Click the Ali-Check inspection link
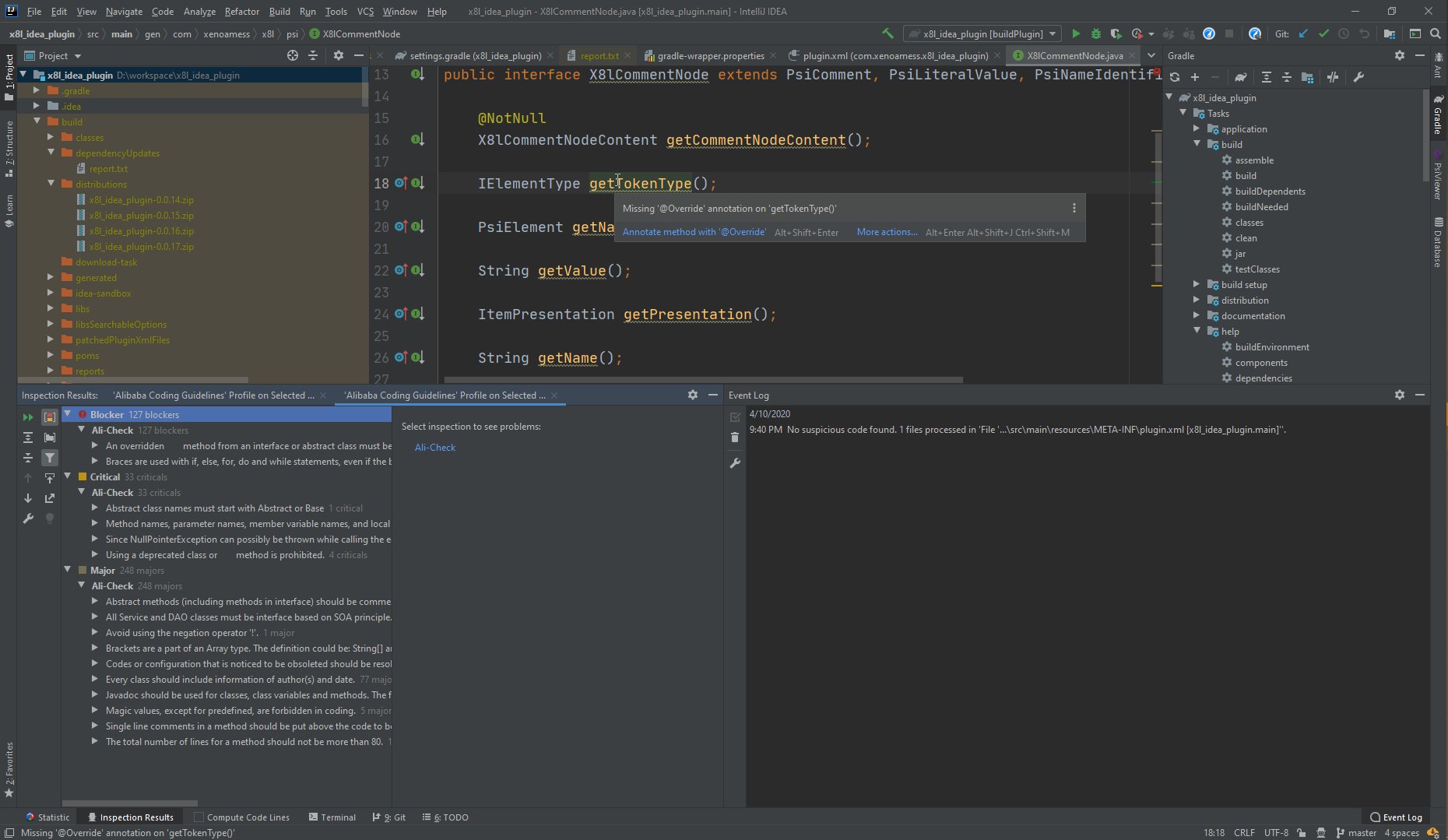The image size is (1448, 840). pyautogui.click(x=434, y=448)
